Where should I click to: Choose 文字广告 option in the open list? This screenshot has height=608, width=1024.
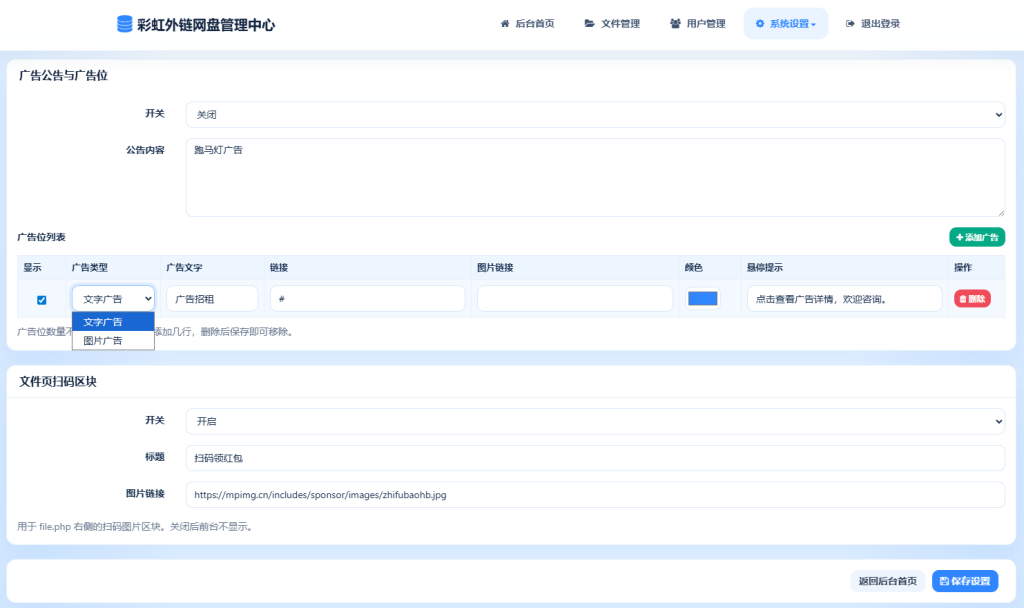114,322
